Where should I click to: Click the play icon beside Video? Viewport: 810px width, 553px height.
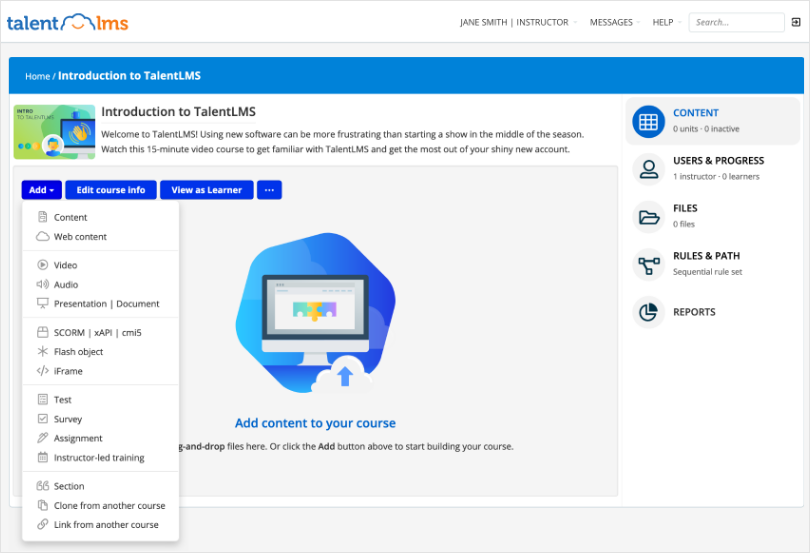click(x=43, y=265)
